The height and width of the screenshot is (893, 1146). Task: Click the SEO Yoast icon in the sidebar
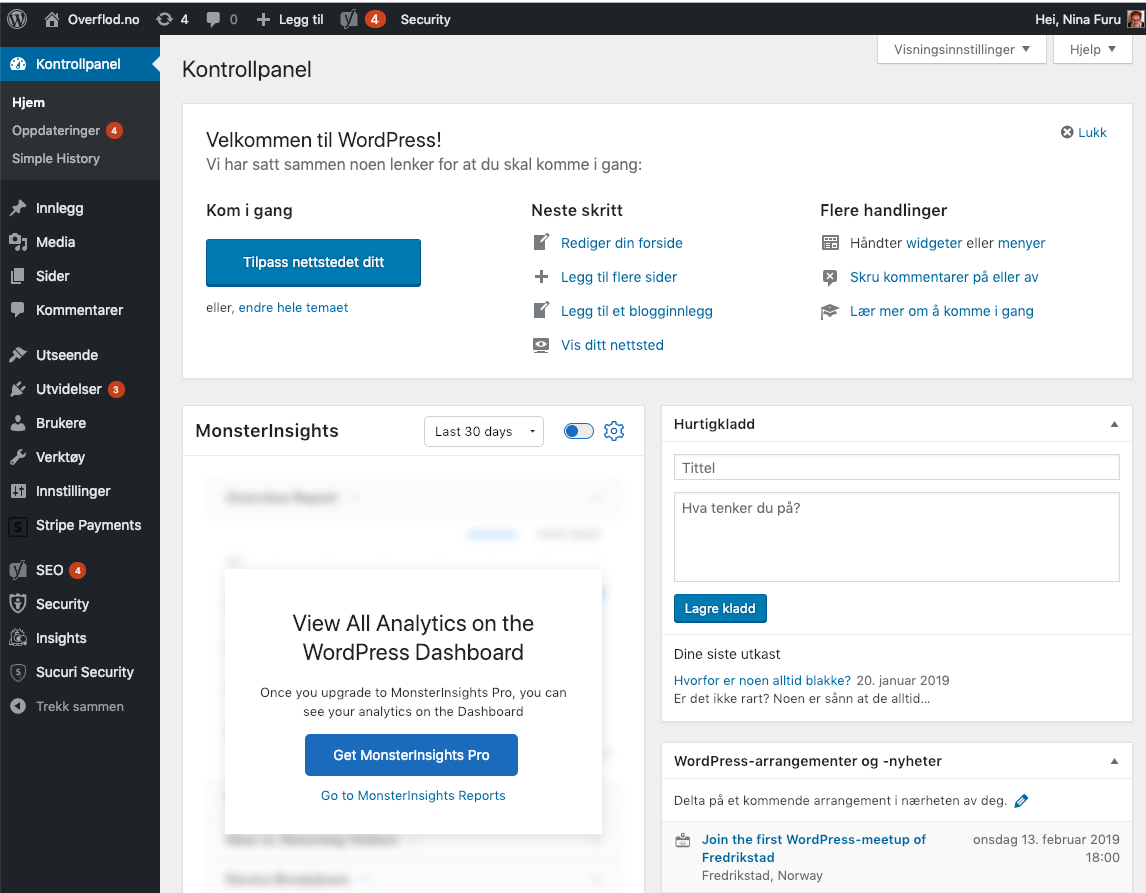pos(18,570)
